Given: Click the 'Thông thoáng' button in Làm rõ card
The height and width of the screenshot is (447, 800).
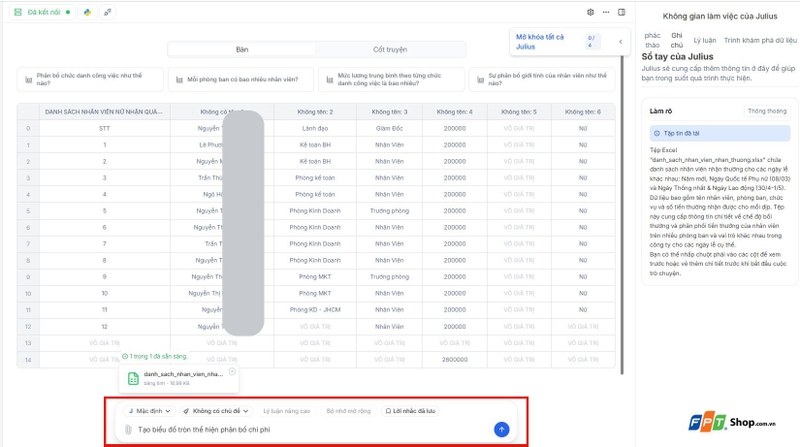Looking at the screenshot, I should 767,111.
